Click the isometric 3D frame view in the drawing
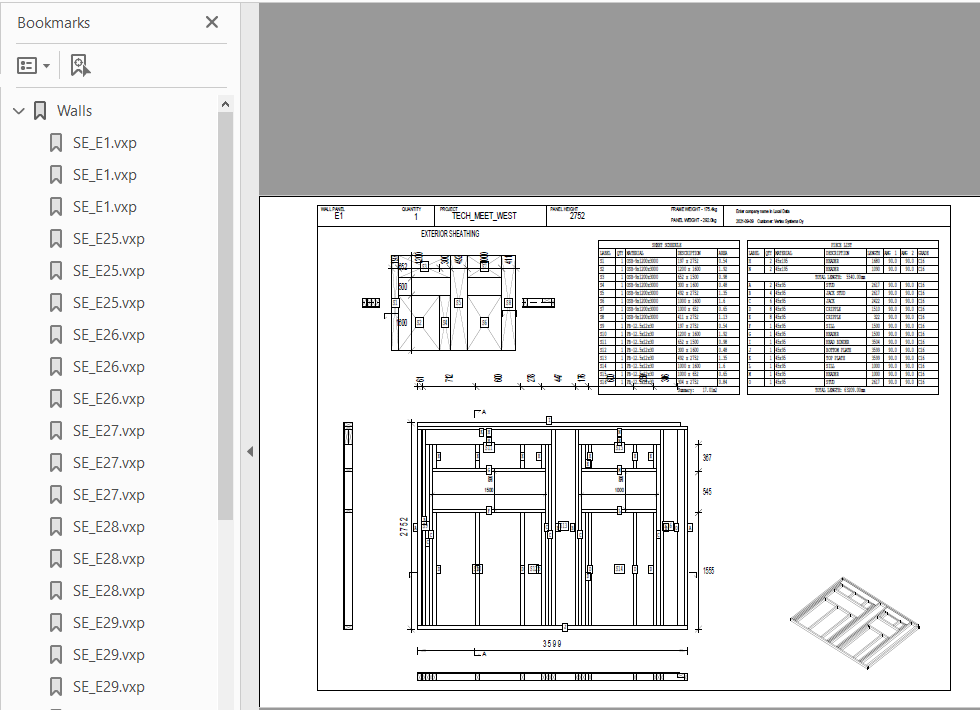The height and width of the screenshot is (710, 980). [853, 623]
